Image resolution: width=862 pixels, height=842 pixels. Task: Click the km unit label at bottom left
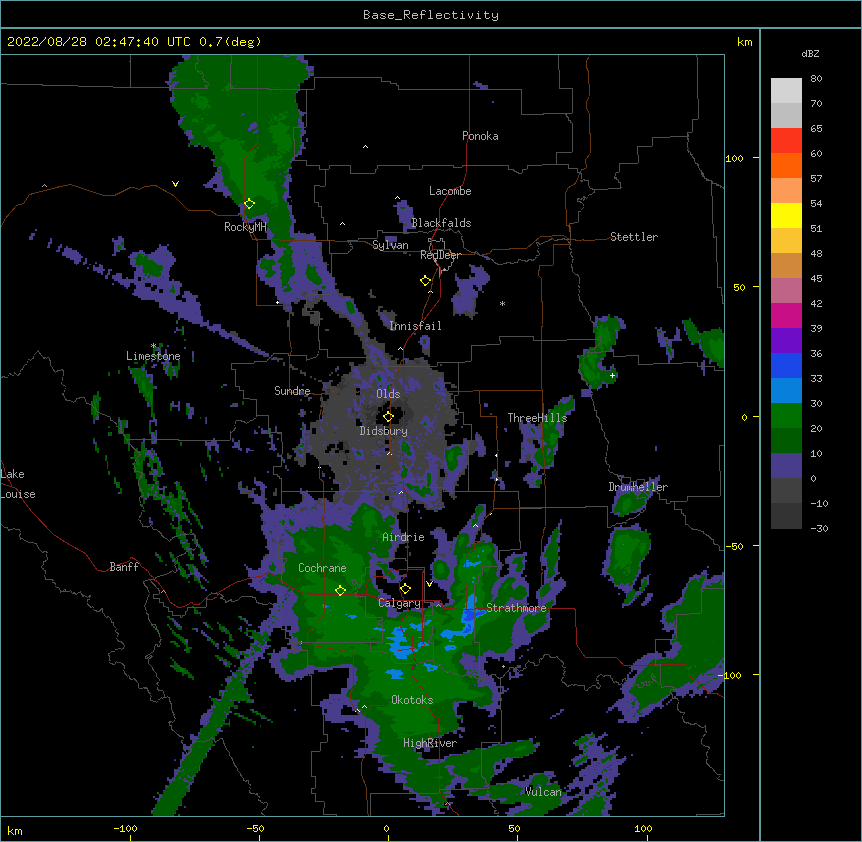coord(14,830)
